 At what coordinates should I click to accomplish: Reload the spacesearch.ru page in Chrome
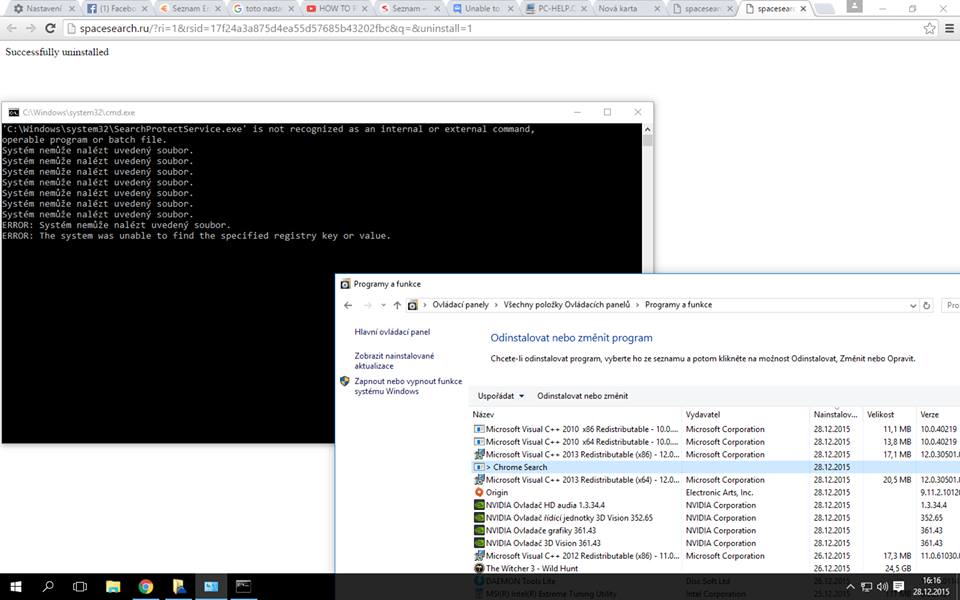tap(50, 28)
